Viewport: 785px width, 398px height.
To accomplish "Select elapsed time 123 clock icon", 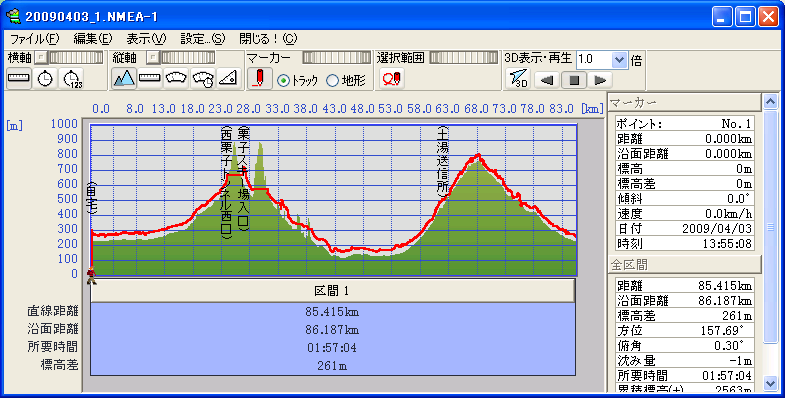I will (x=72, y=79).
